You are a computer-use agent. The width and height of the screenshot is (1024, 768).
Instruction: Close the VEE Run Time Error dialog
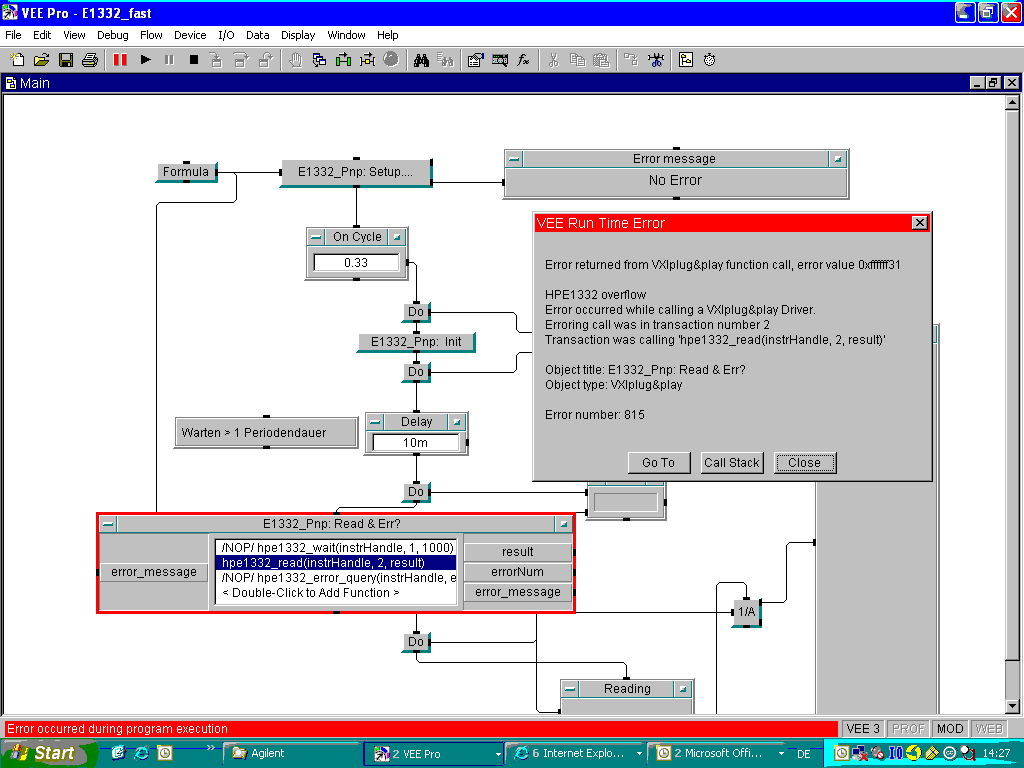(x=804, y=462)
